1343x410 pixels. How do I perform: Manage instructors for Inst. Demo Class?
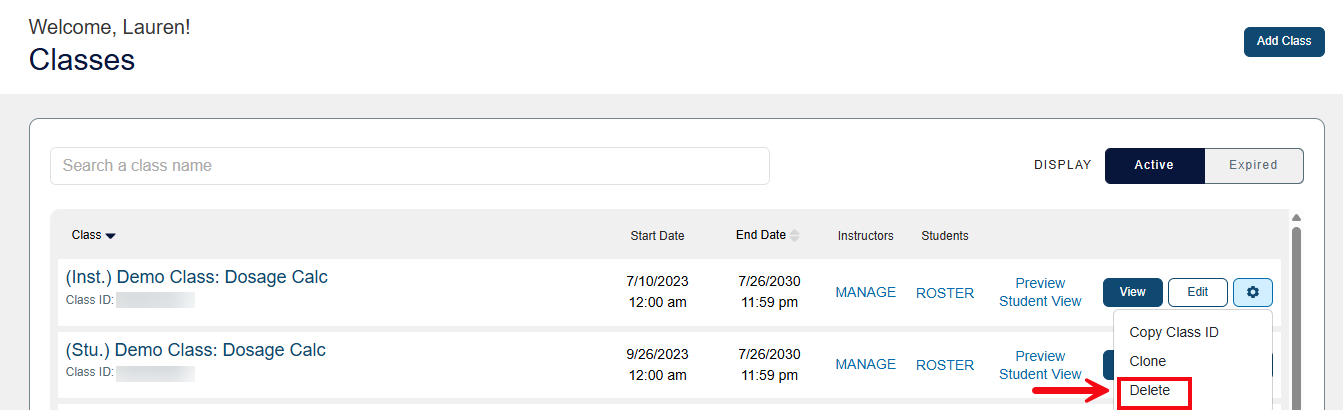point(866,293)
